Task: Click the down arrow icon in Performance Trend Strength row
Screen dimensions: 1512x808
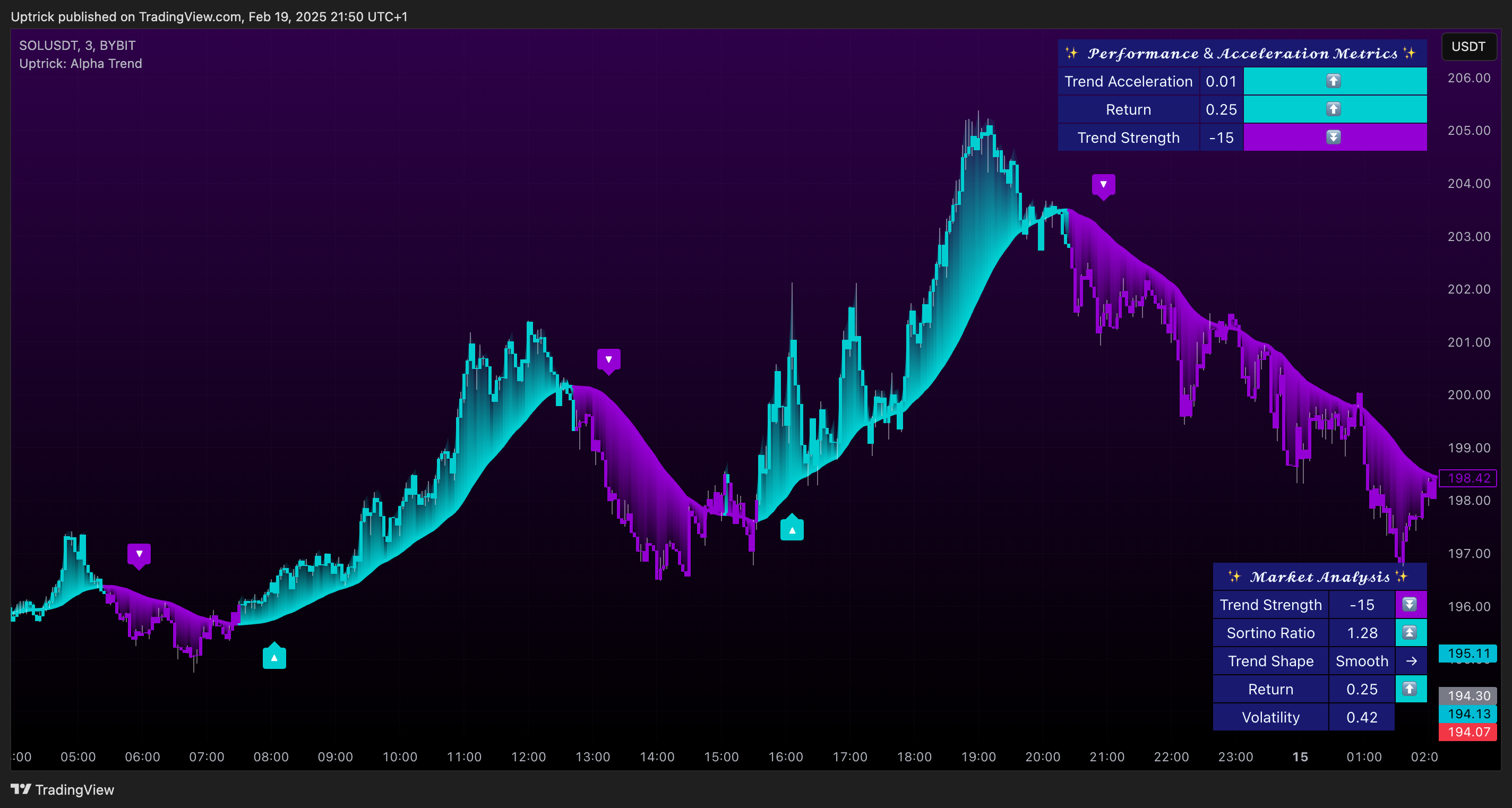Action: coord(1334,137)
